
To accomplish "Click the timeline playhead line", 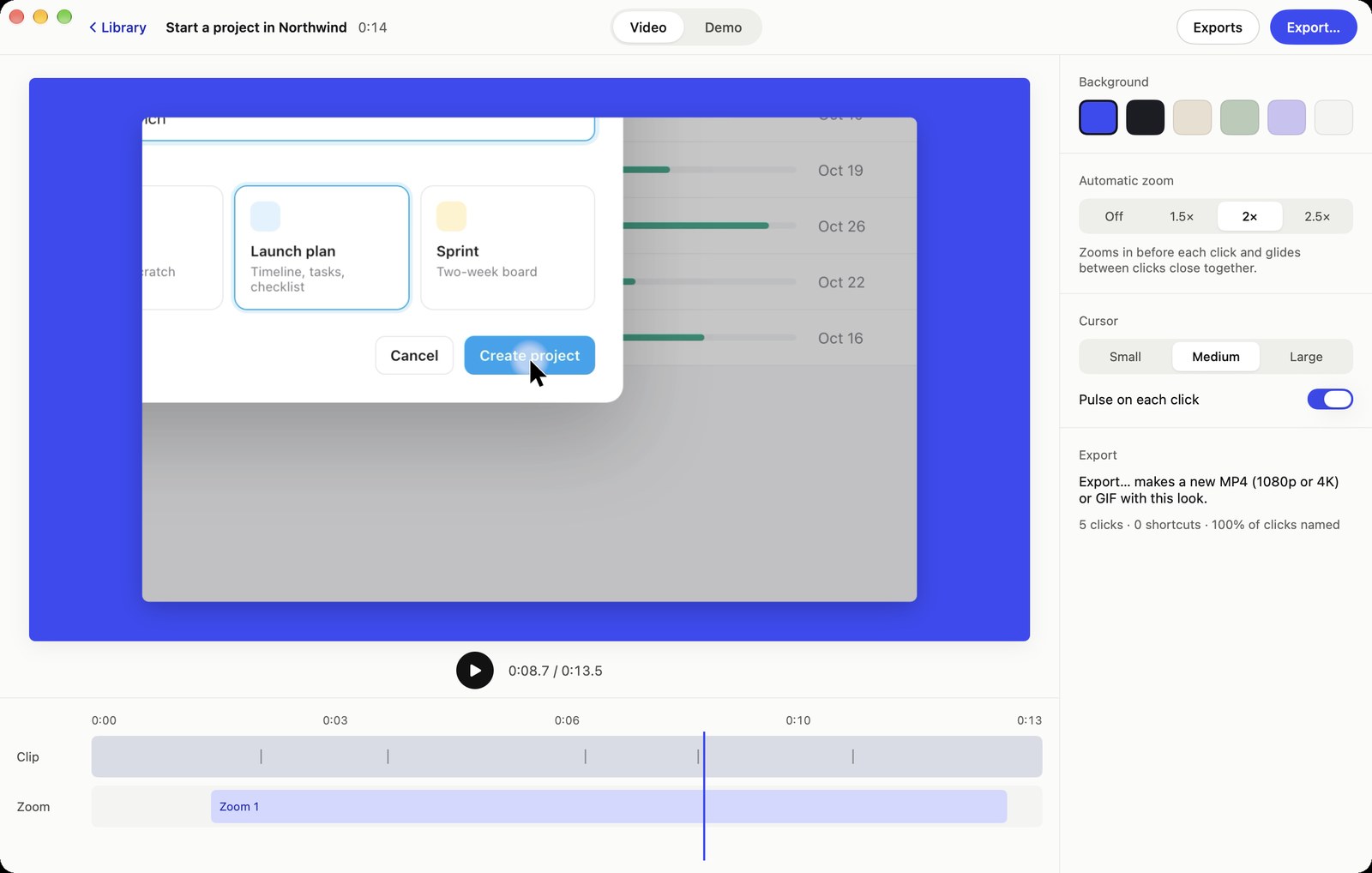I will coord(704,796).
